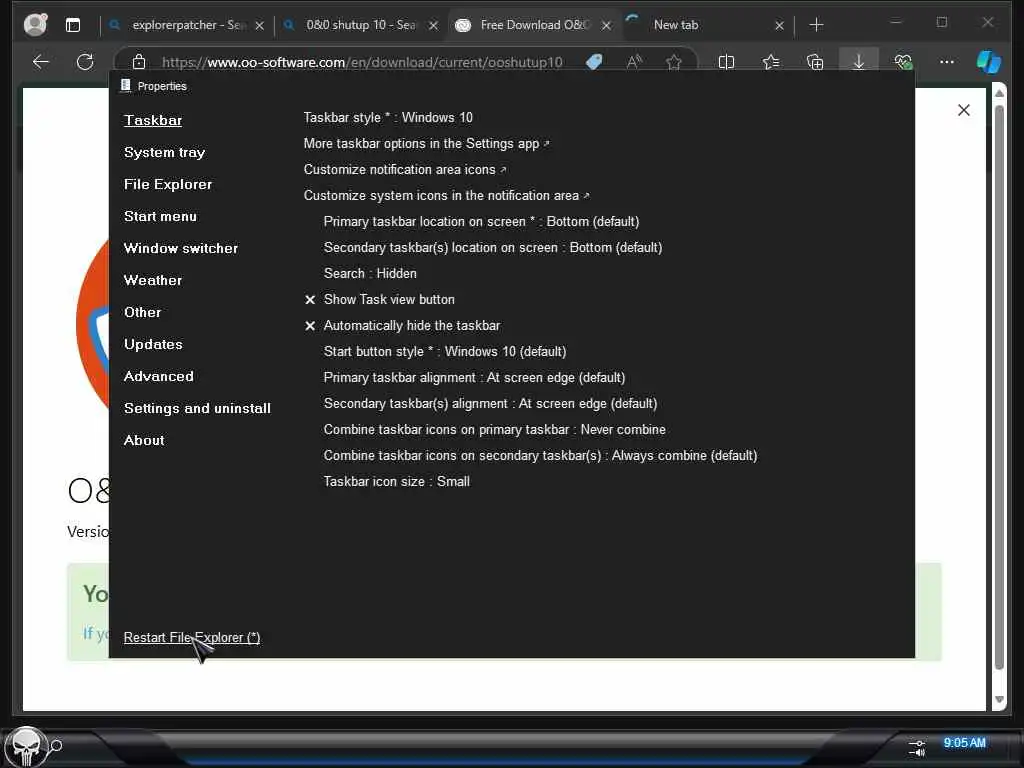The width and height of the screenshot is (1024, 768).
Task: Open the About section
Action: pyautogui.click(x=144, y=440)
